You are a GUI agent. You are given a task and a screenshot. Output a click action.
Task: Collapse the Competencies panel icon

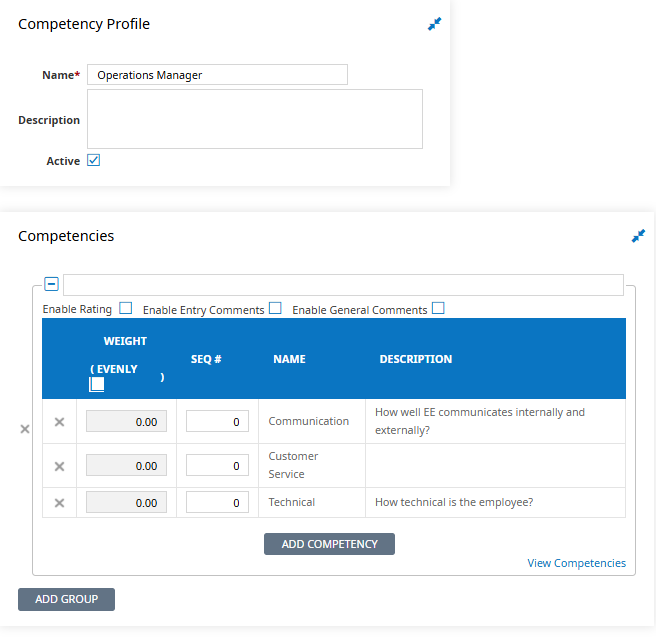coord(638,236)
